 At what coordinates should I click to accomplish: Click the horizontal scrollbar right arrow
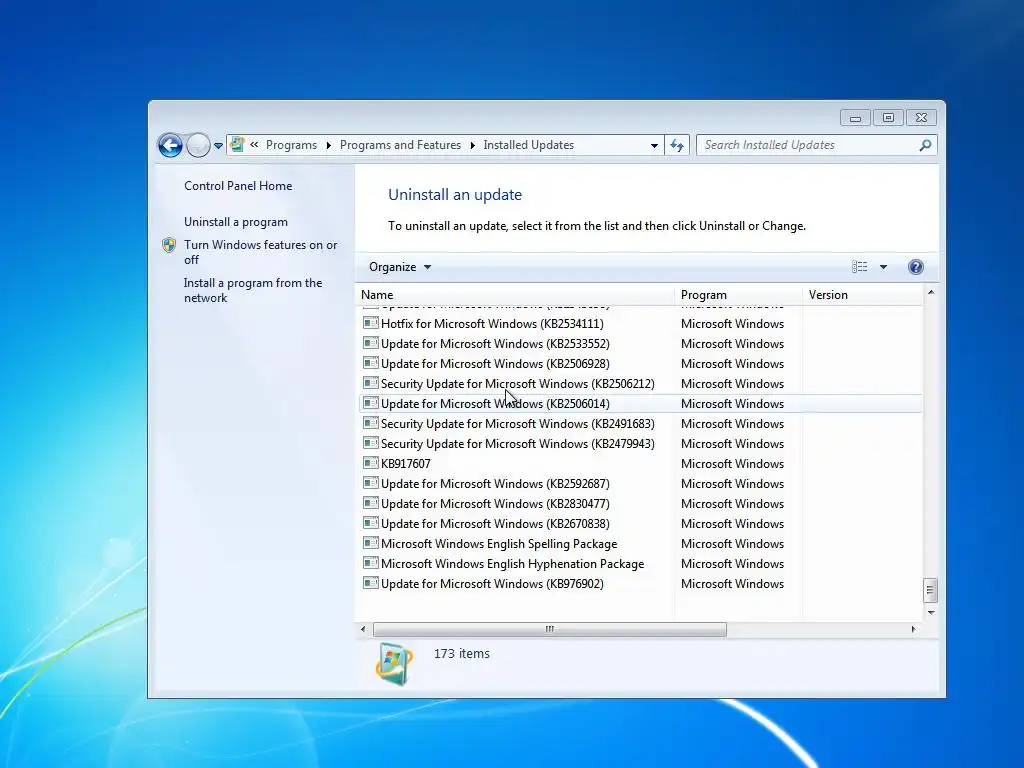point(913,630)
